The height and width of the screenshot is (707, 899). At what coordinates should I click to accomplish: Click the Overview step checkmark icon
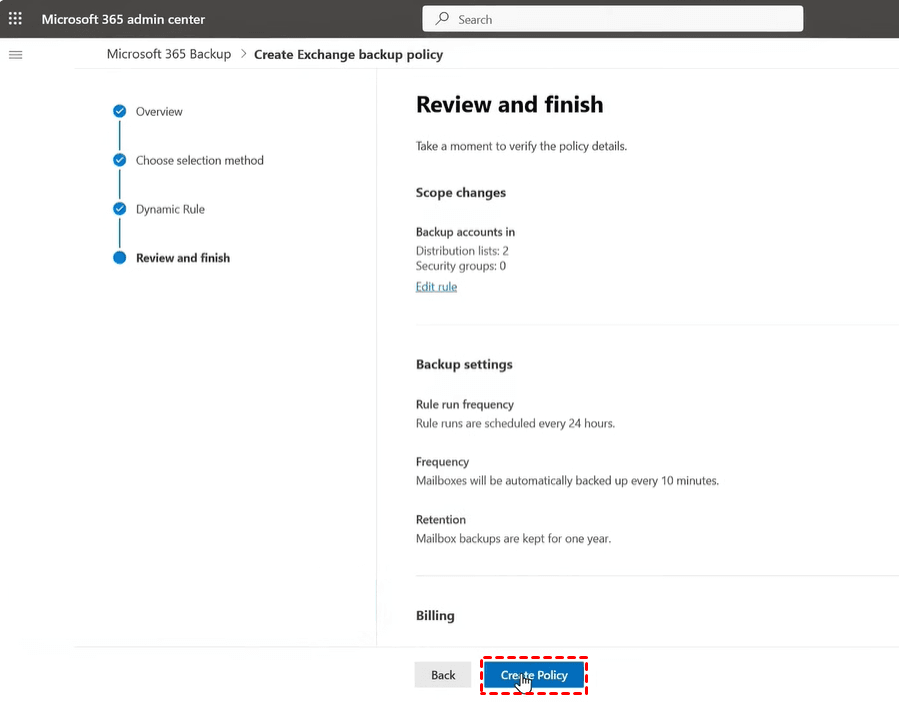(x=120, y=111)
